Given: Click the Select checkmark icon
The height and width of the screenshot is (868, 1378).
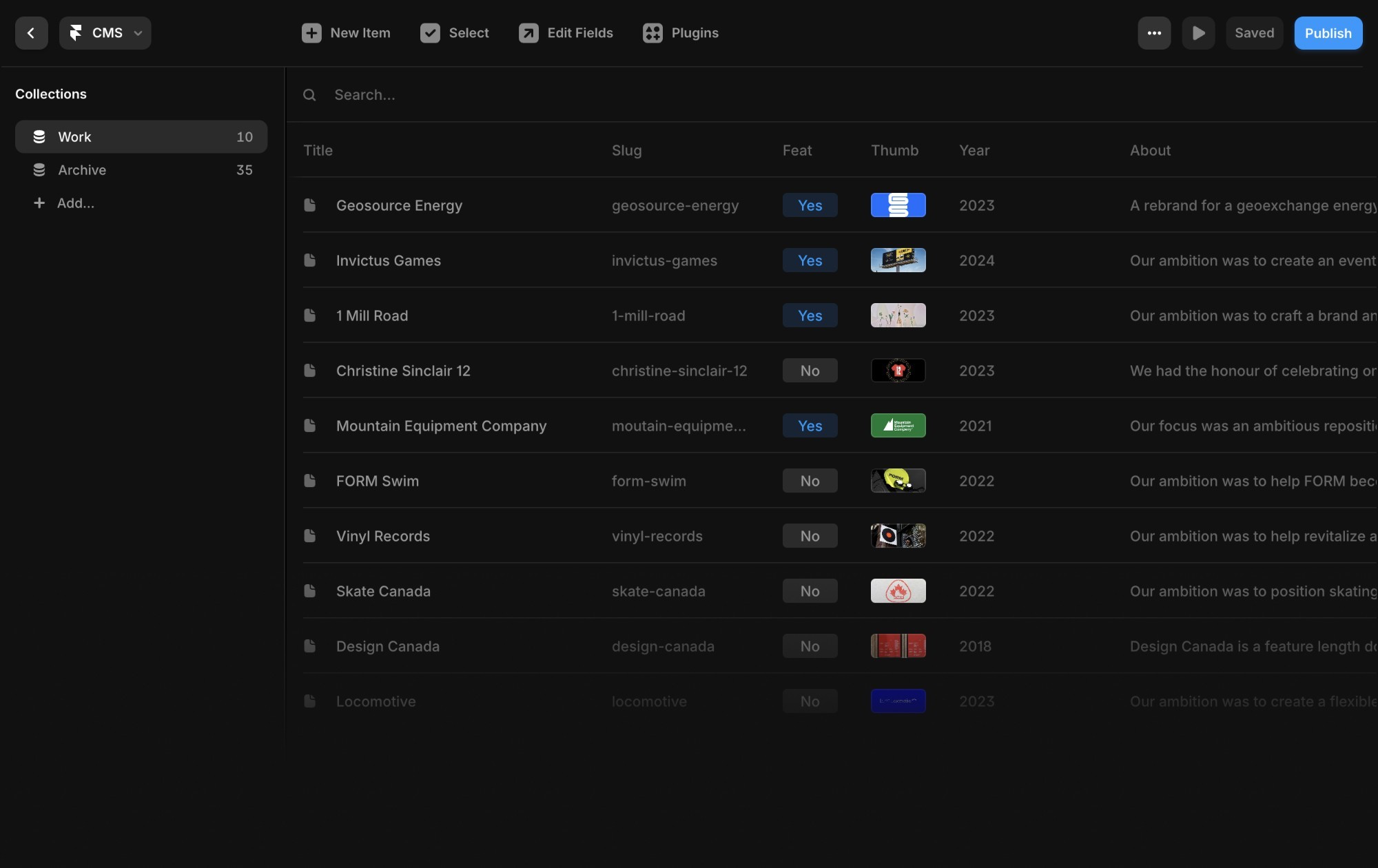Looking at the screenshot, I should point(430,33).
